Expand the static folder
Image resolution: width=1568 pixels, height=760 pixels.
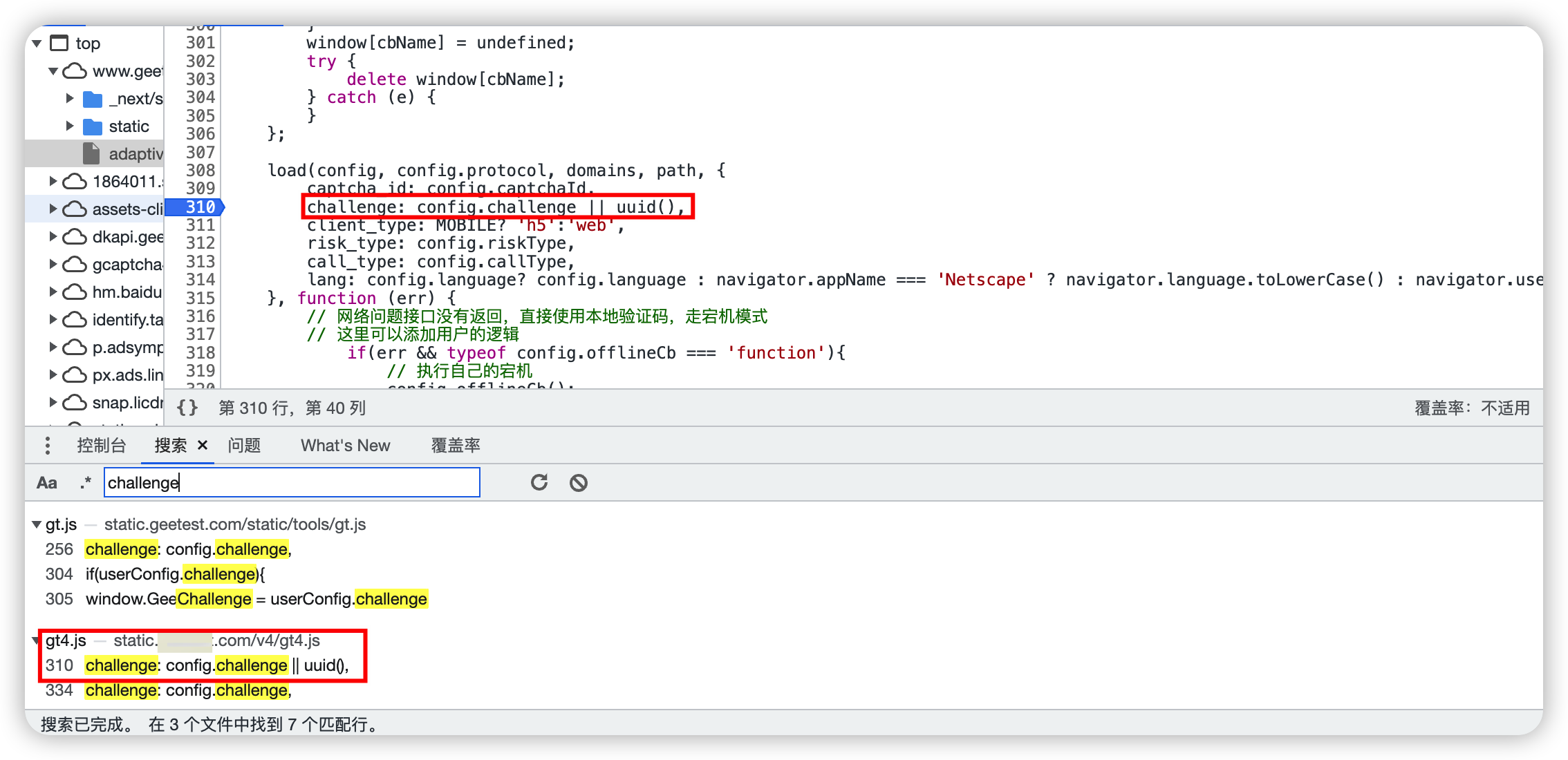(x=69, y=126)
